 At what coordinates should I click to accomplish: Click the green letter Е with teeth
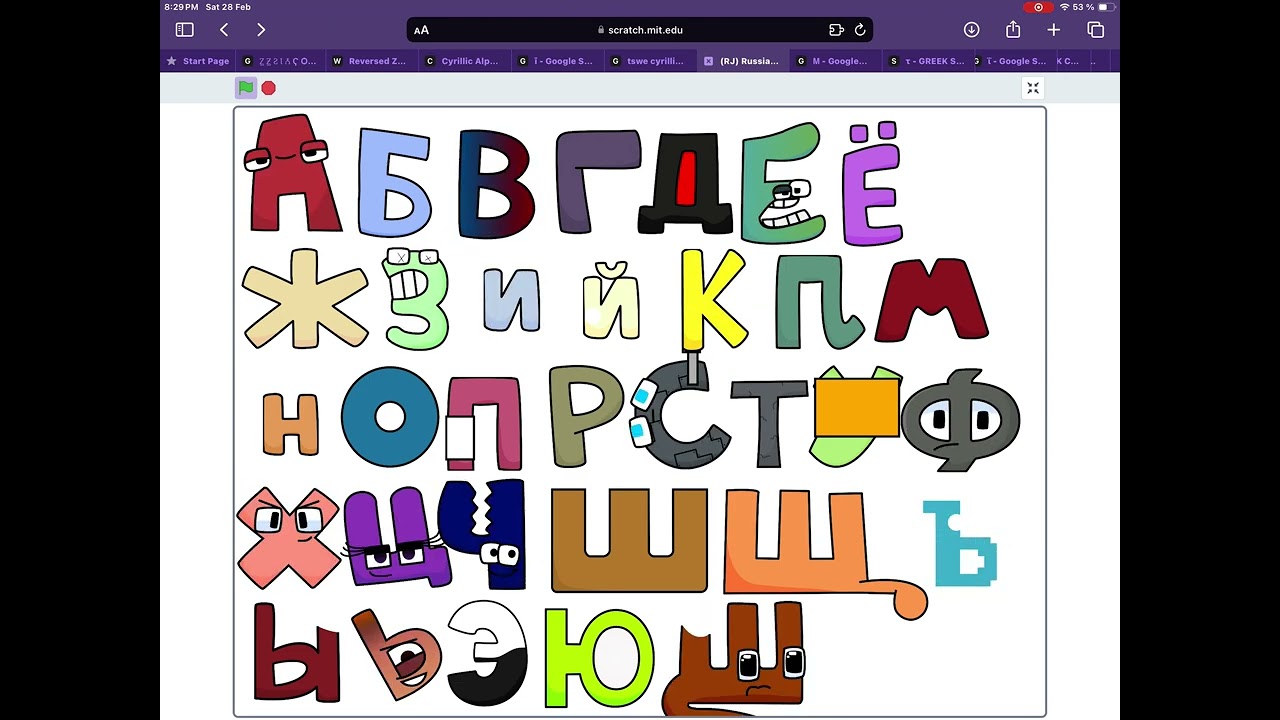[x=783, y=183]
